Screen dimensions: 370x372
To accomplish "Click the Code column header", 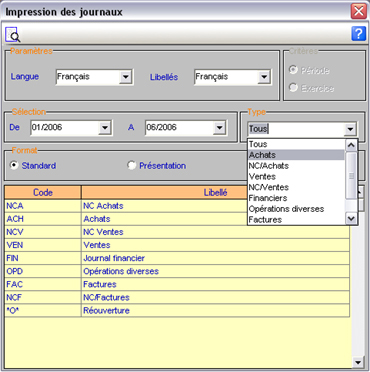I will [x=43, y=192].
